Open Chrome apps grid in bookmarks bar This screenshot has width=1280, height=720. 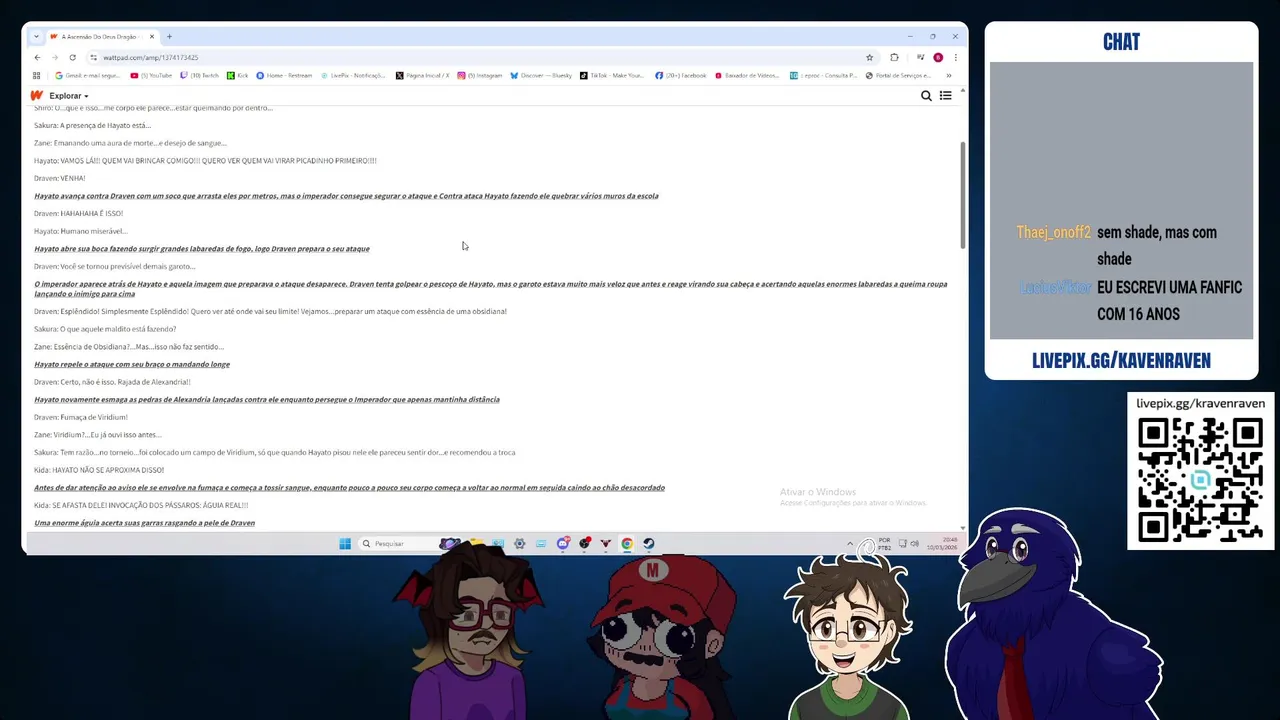[x=37, y=75]
